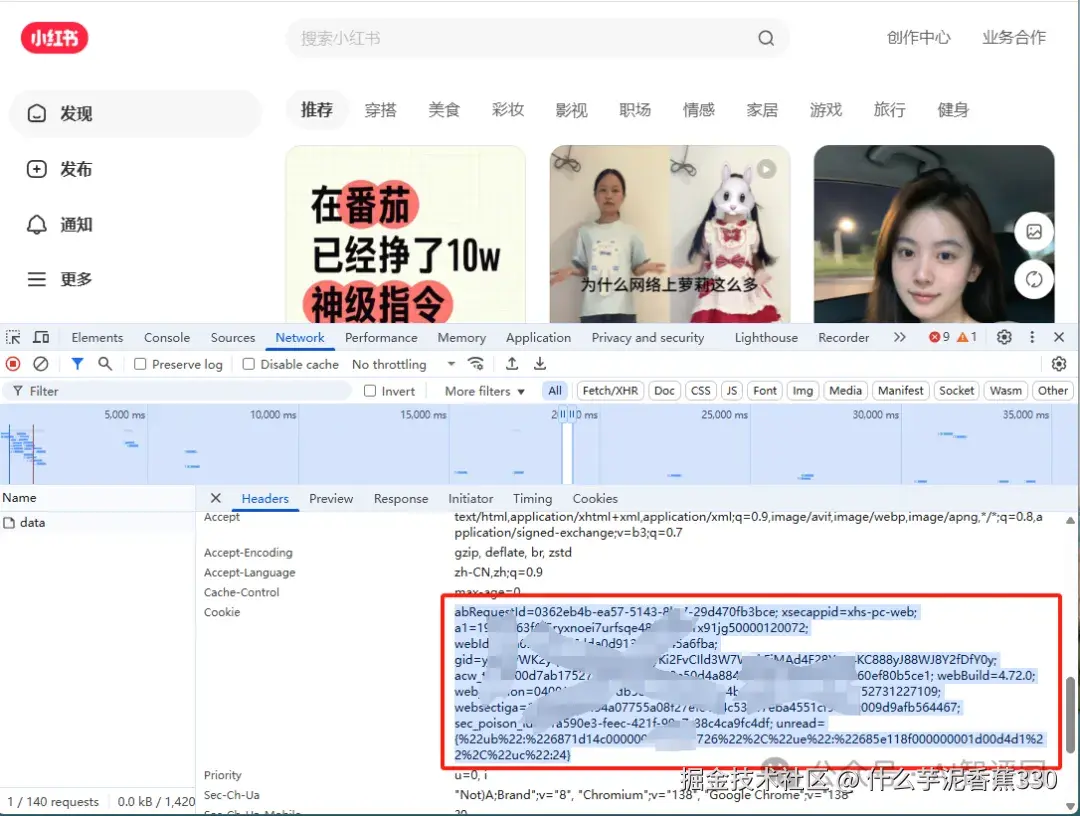Screen dimensions: 1080x816
Task: Select the Fetch/XHR request filter
Action: coord(609,390)
